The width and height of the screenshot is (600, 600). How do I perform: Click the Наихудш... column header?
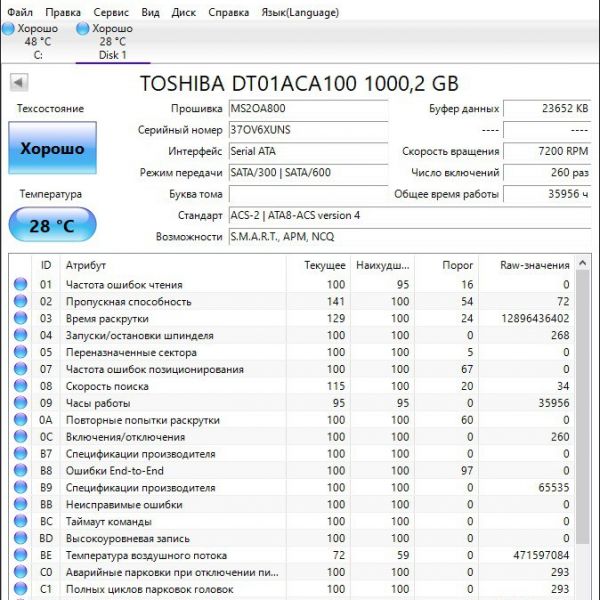pos(382,265)
